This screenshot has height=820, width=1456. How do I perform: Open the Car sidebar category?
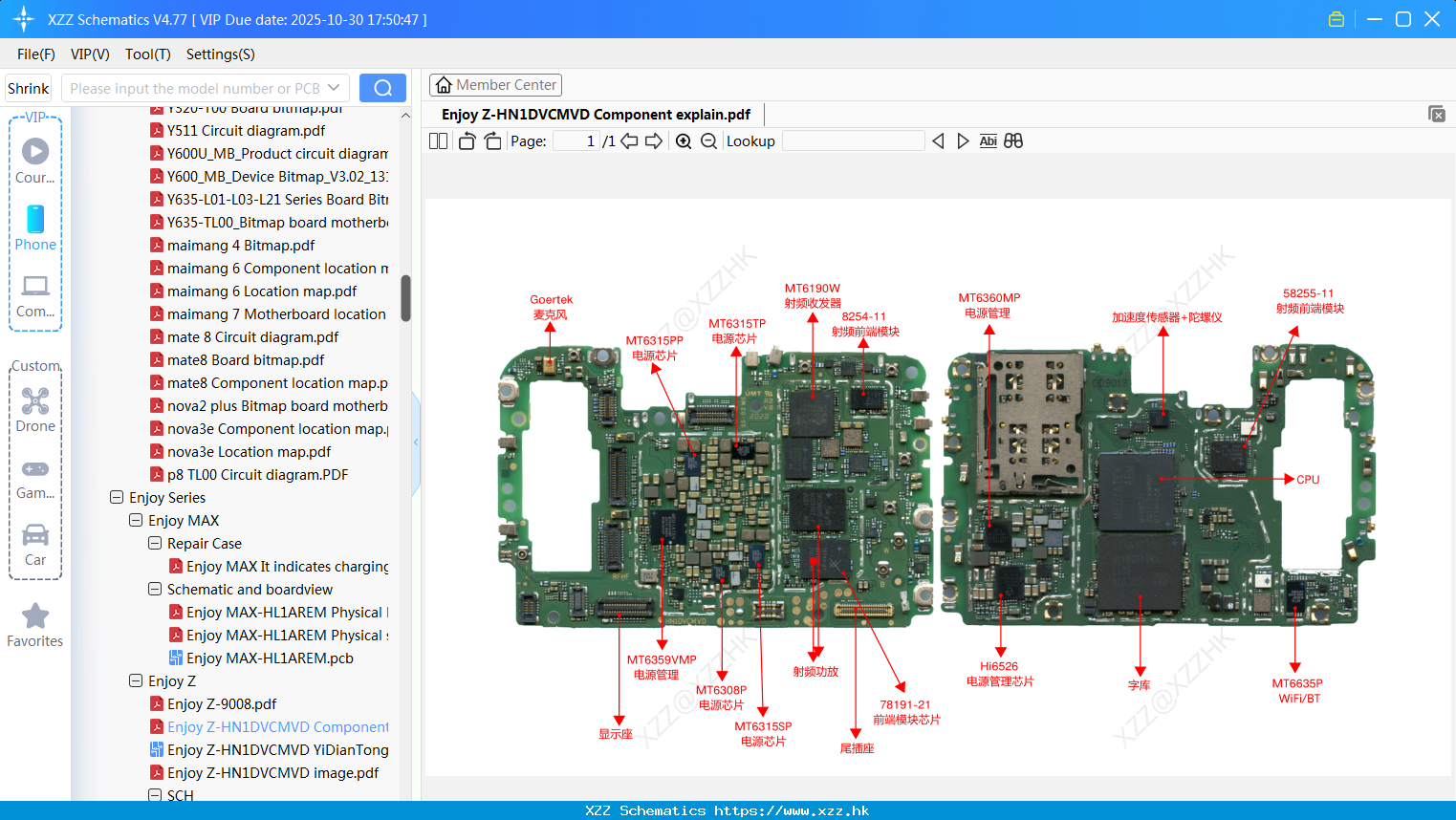coord(35,545)
